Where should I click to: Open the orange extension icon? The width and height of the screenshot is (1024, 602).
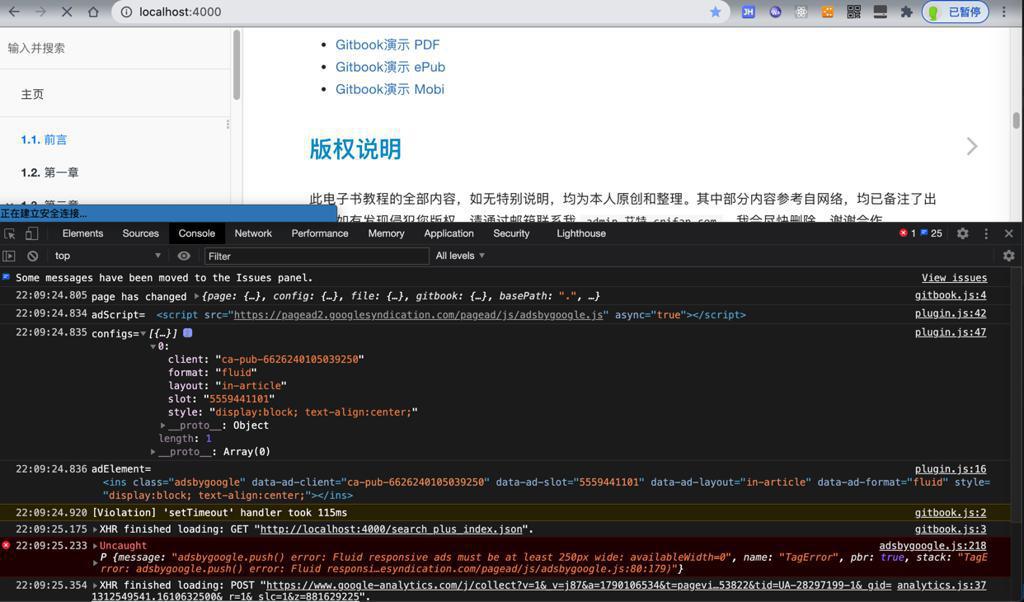[x=827, y=12]
